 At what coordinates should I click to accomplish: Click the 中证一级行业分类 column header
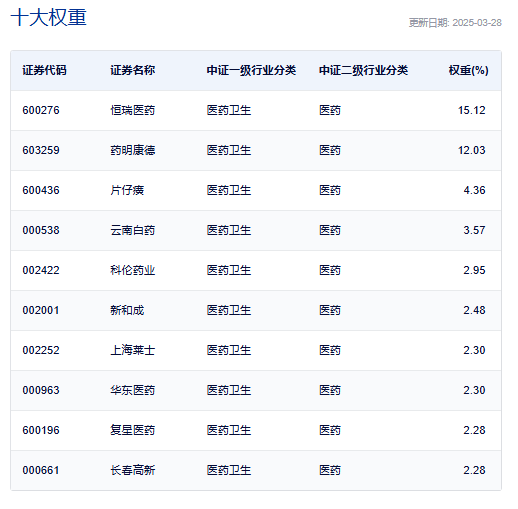(x=251, y=70)
